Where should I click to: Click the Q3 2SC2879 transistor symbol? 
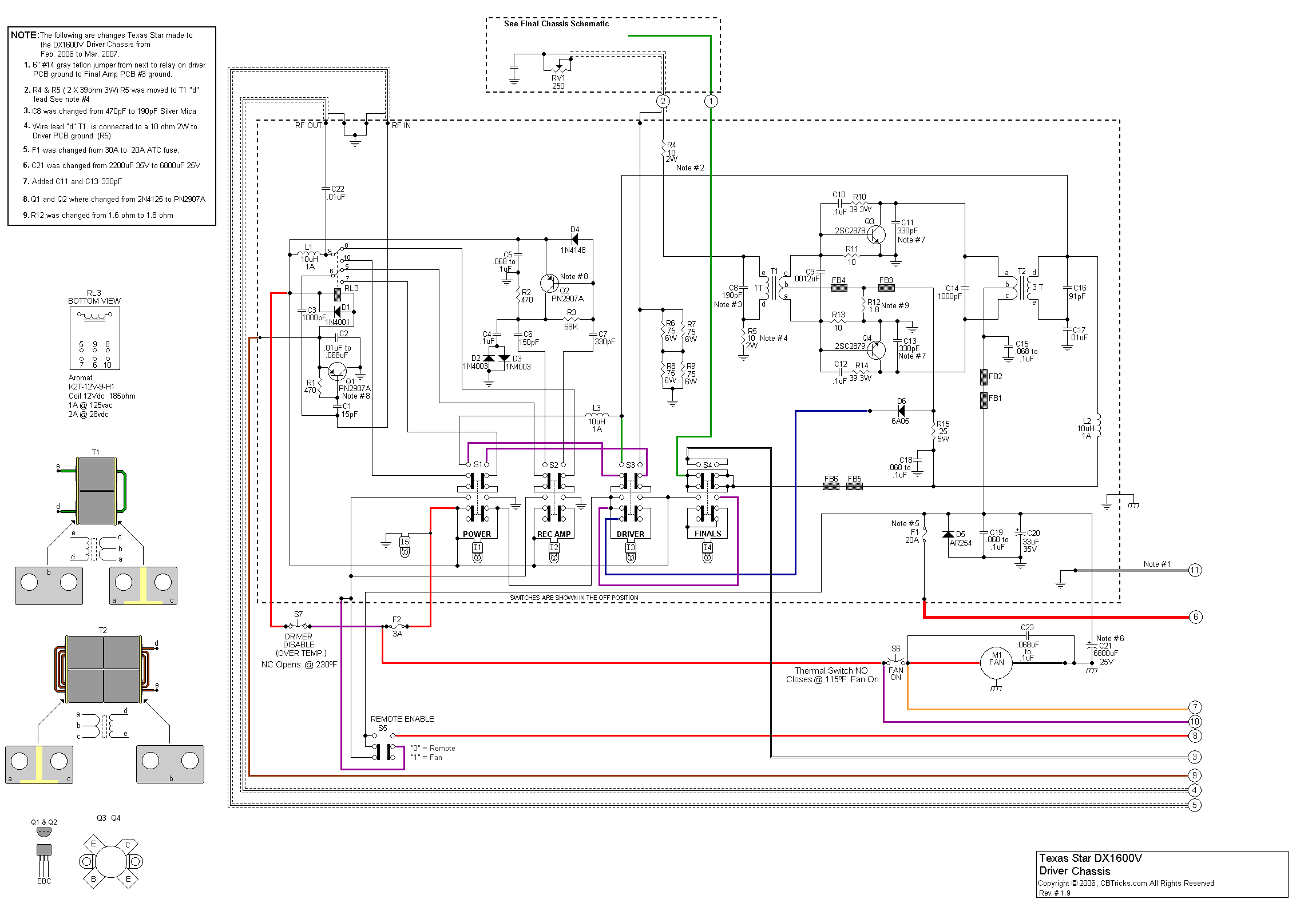[x=875, y=234]
